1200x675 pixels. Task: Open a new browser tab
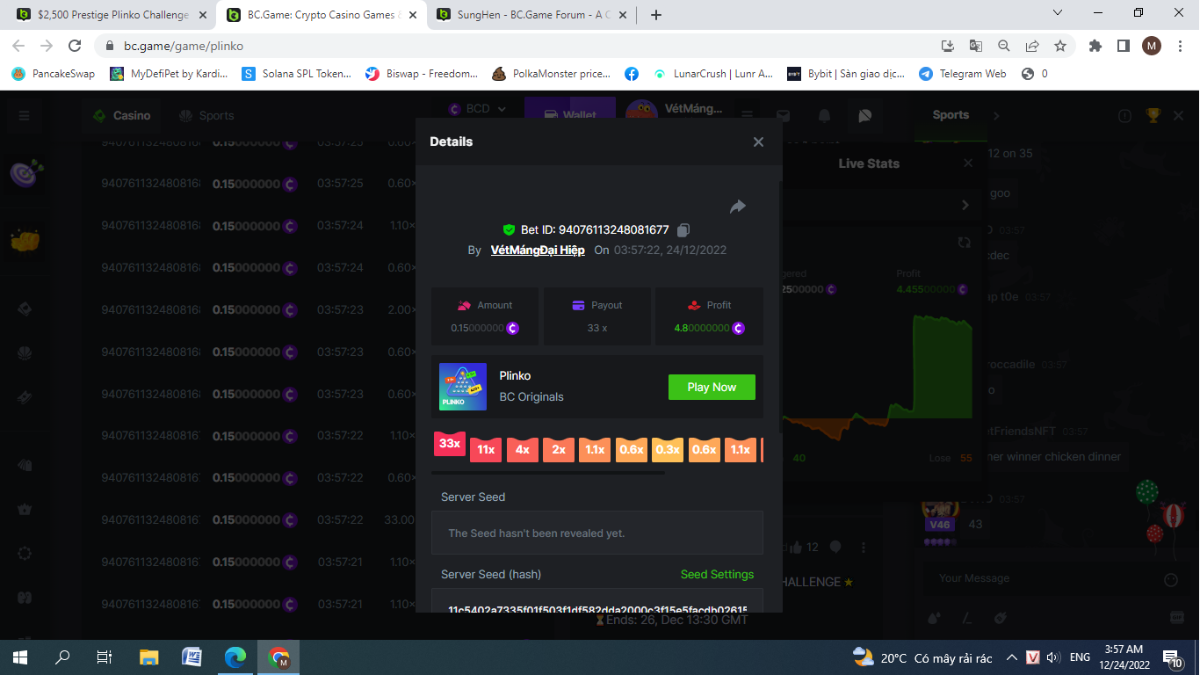point(656,15)
